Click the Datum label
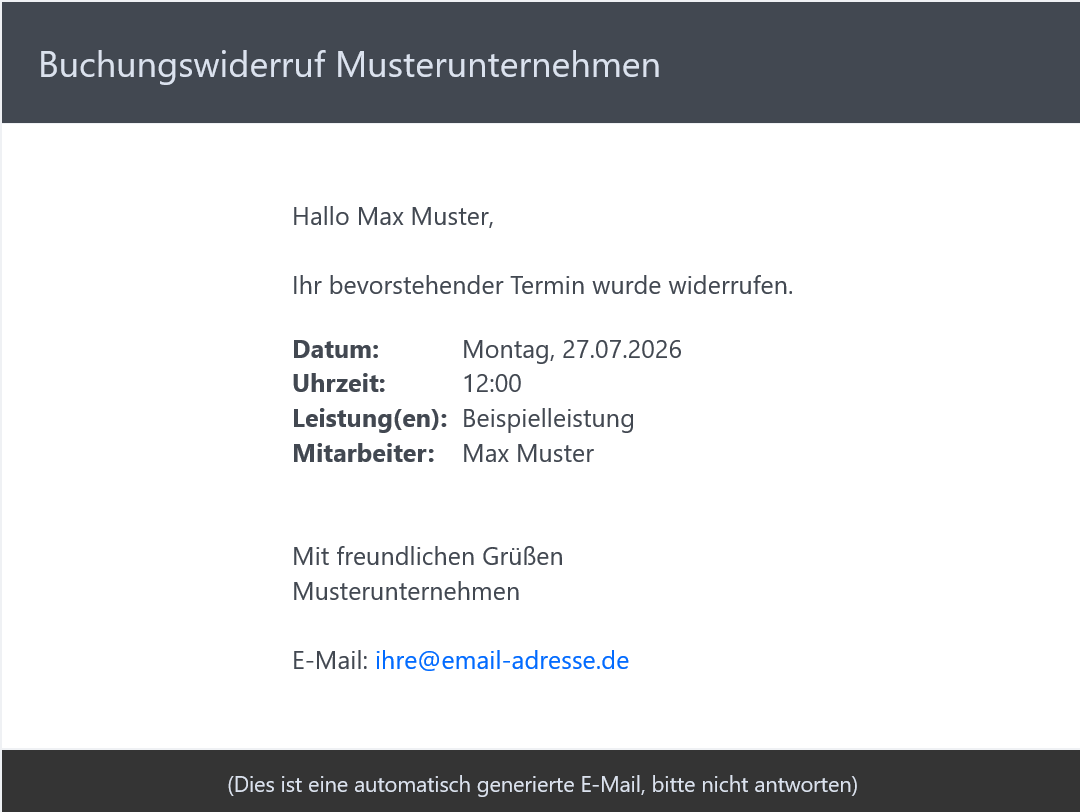 click(335, 349)
